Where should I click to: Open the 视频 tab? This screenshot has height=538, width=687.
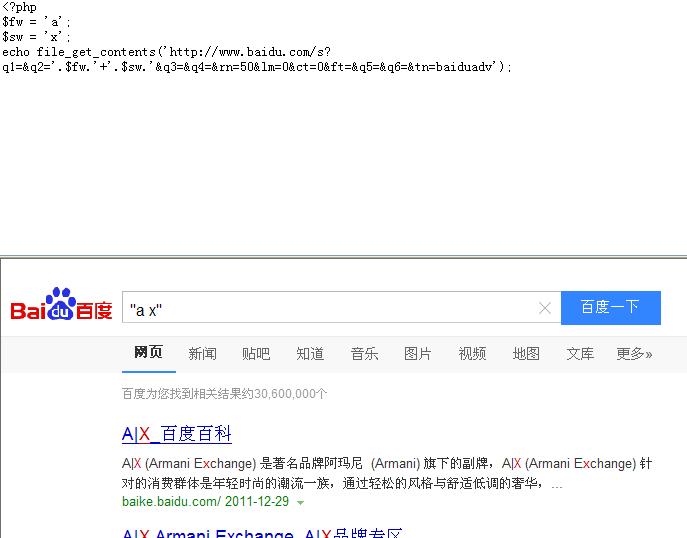(x=472, y=353)
